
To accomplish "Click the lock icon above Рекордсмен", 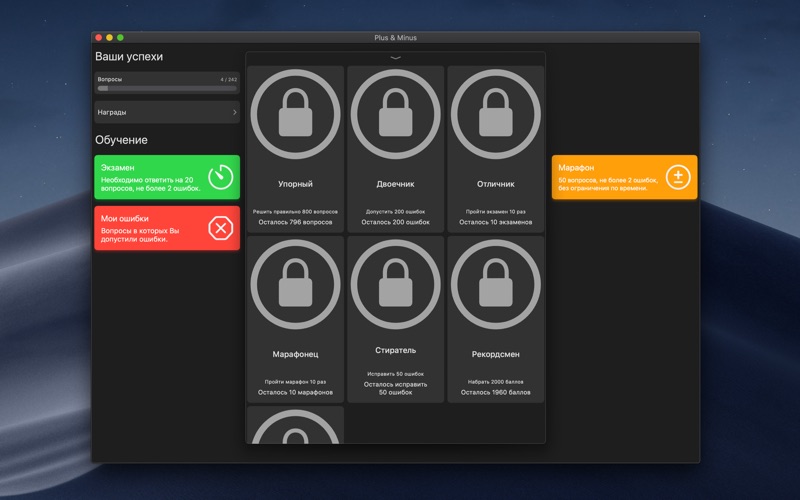I will [495, 284].
